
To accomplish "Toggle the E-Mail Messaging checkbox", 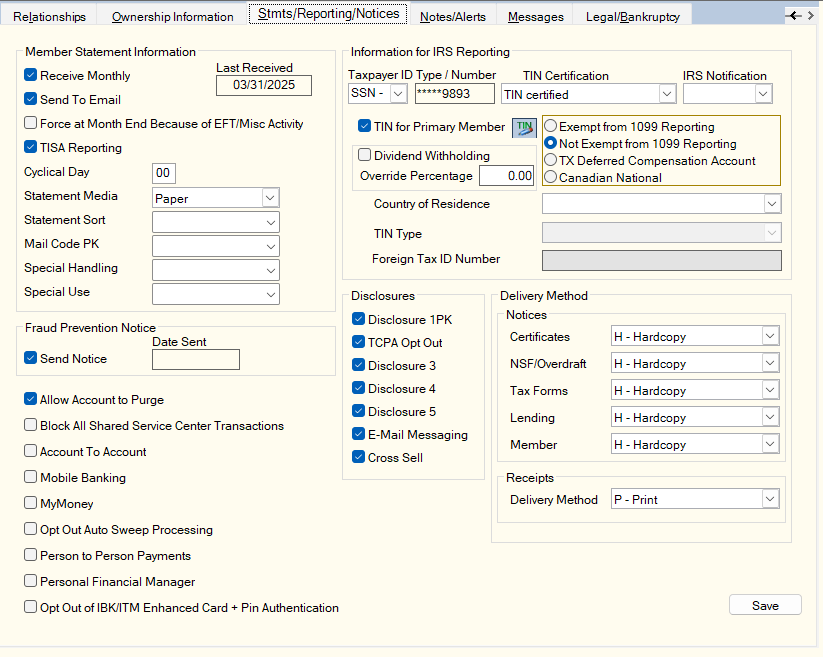I will coord(358,434).
